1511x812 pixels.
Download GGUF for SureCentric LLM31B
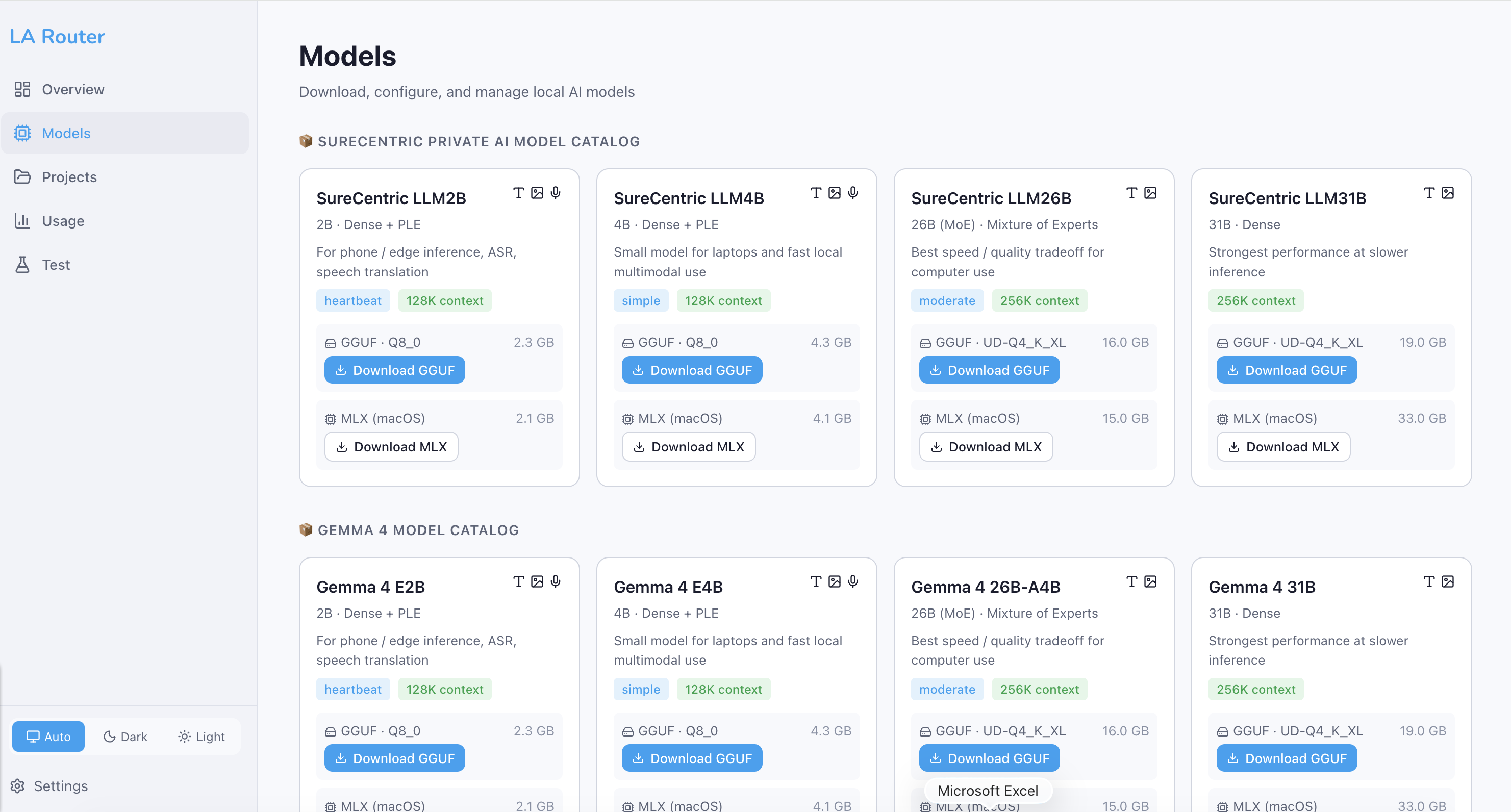pyautogui.click(x=1287, y=370)
